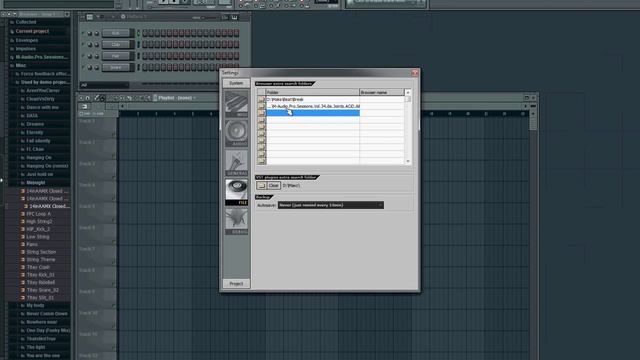The image size is (640, 360).
Task: Select the File settings page icon
Action: coord(236,192)
